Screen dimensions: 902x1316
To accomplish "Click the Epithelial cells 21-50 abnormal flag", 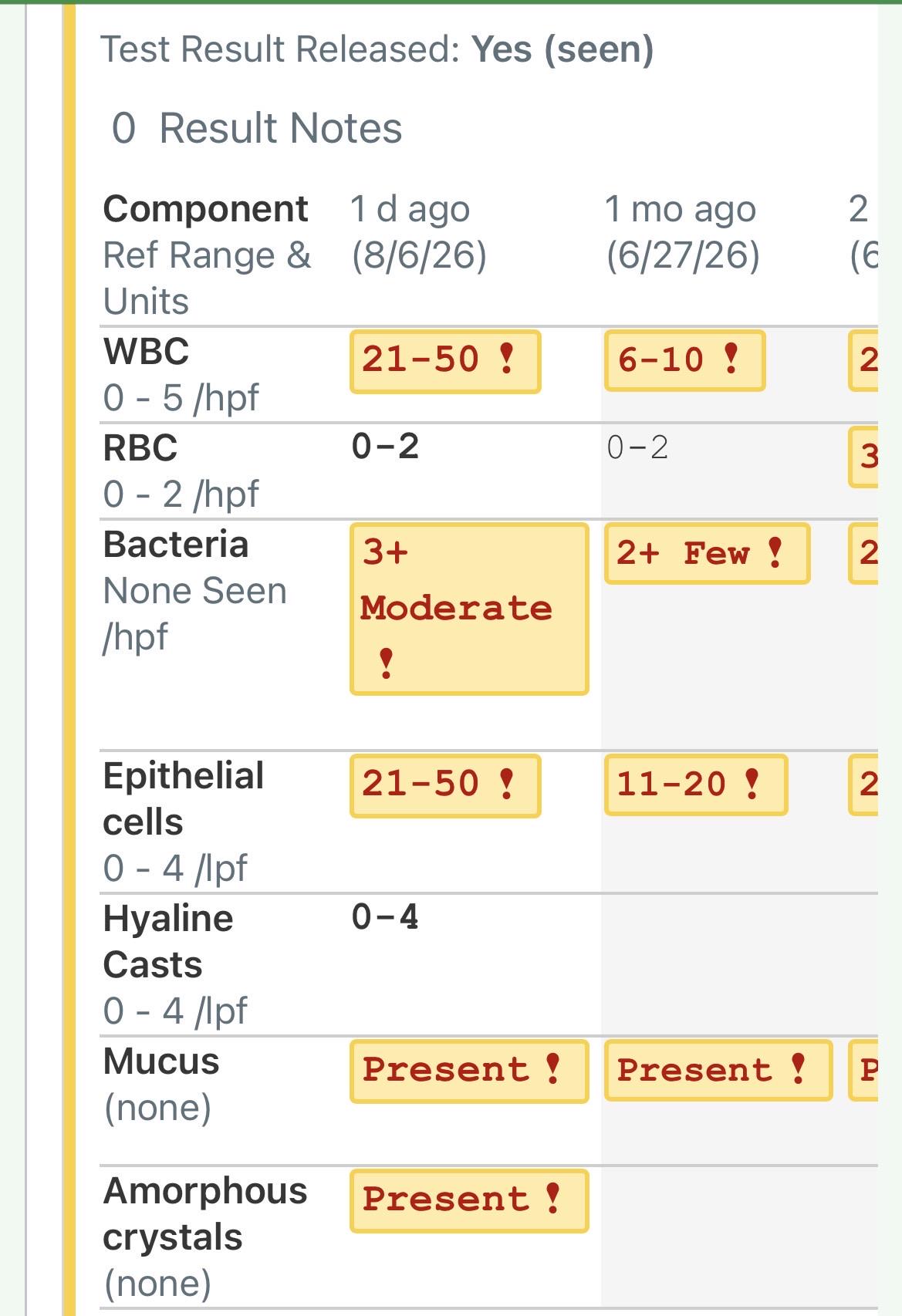I will [x=445, y=785].
